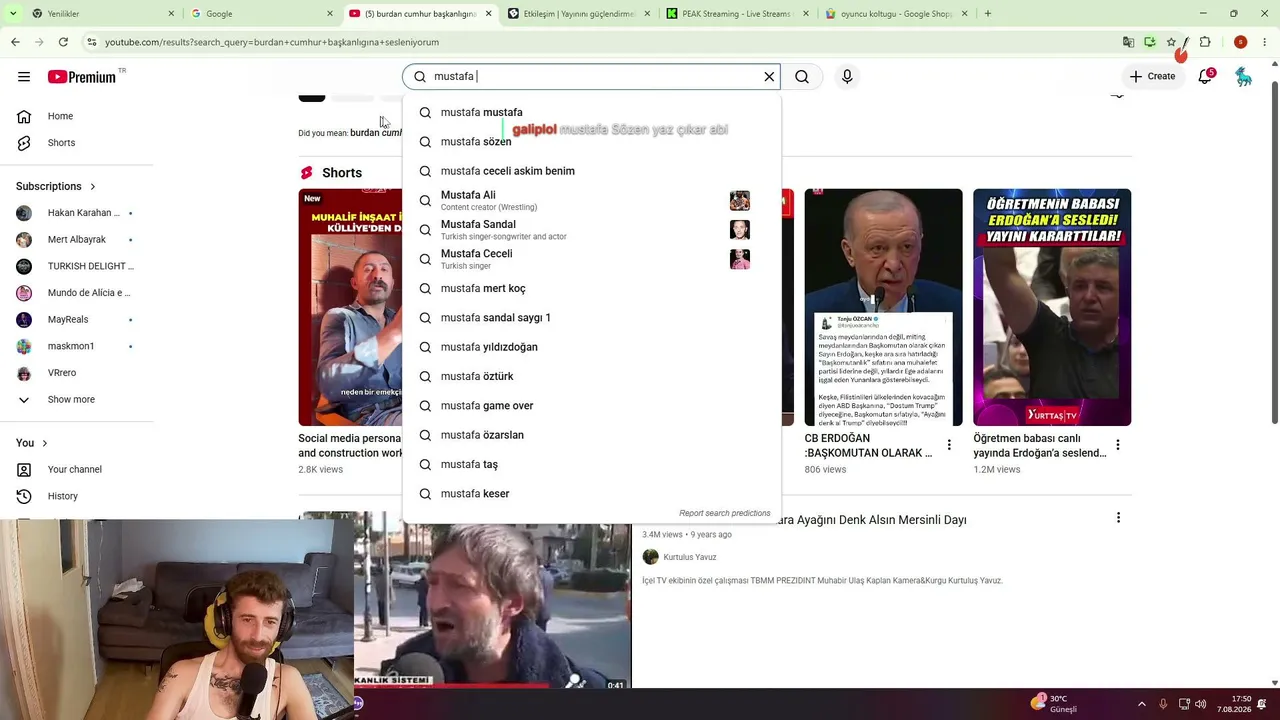The height and width of the screenshot is (720, 1280).
Task: Choose Mustafa Ceceli Turkish singer suggestion
Action: click(592, 259)
